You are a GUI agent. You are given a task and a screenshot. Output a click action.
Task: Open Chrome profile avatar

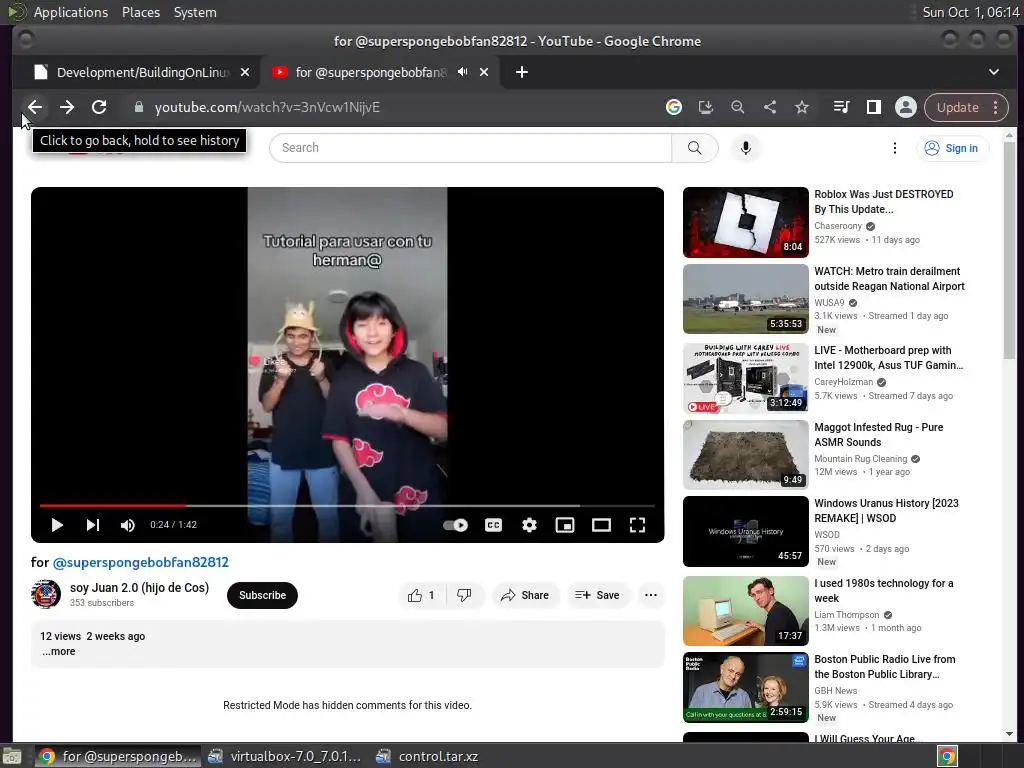point(906,107)
